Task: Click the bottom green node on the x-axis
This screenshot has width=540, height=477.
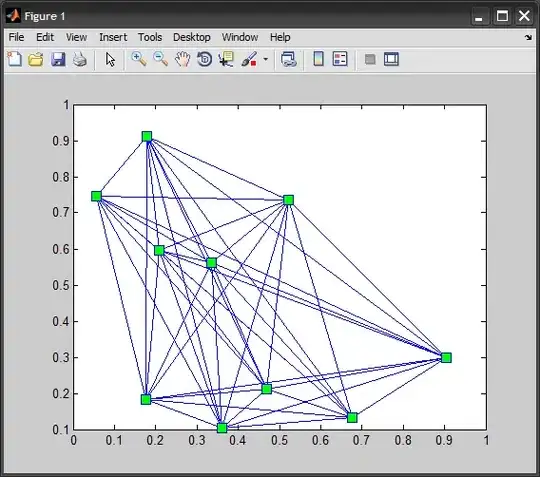Action: tap(222, 428)
